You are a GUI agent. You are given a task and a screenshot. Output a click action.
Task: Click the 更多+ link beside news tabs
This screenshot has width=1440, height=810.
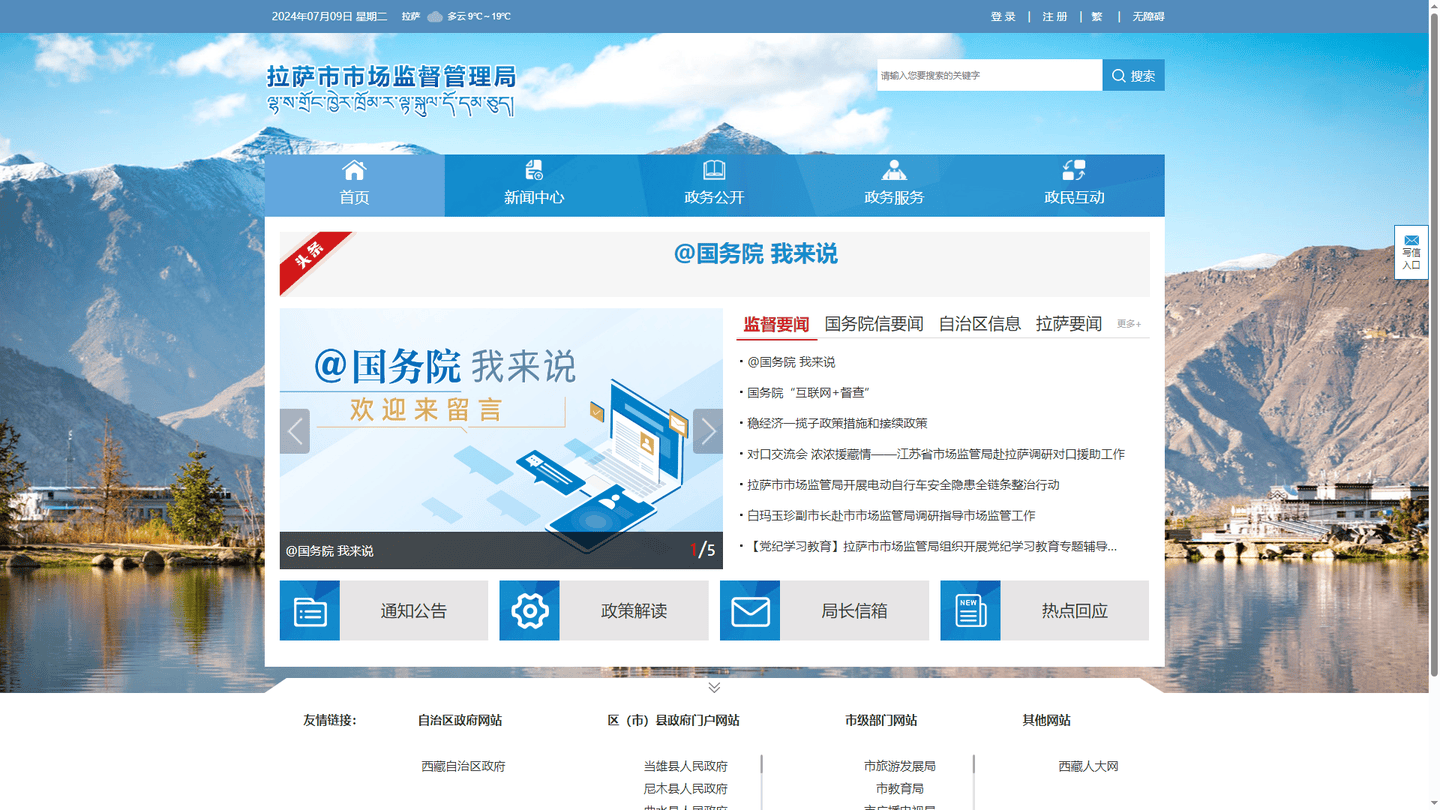click(x=1129, y=324)
